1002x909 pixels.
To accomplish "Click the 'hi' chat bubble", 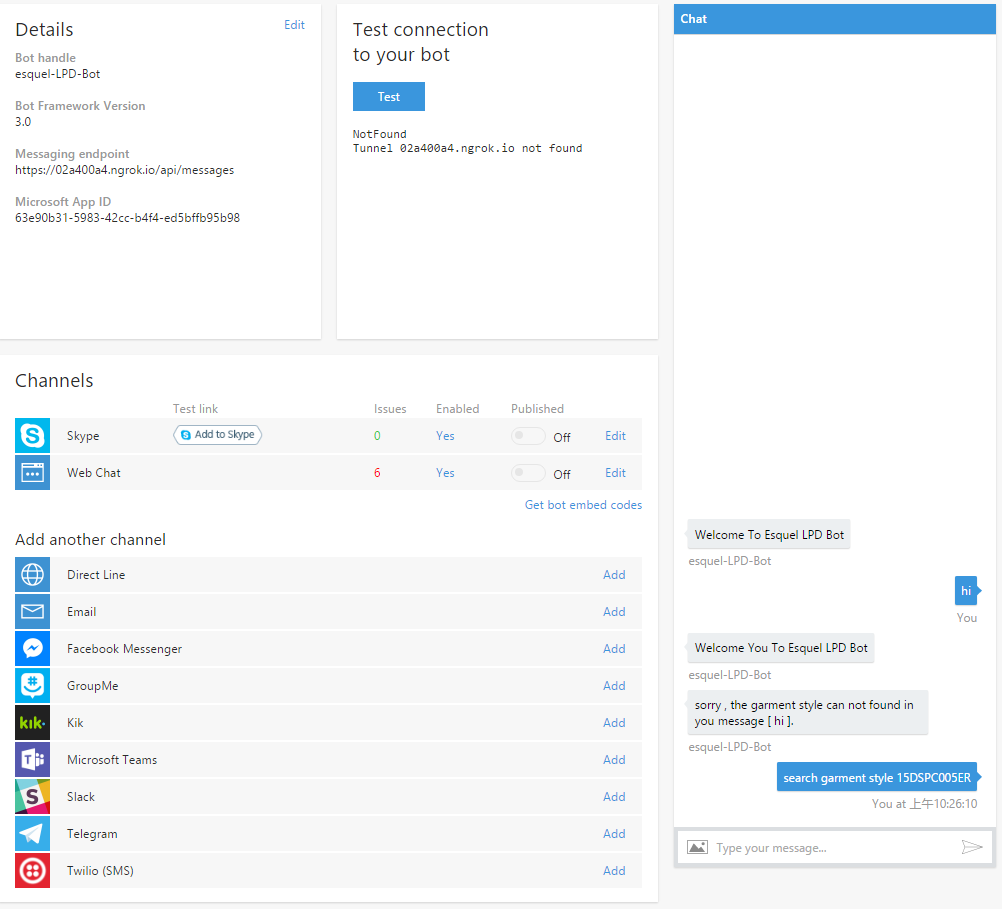I will pos(966,591).
